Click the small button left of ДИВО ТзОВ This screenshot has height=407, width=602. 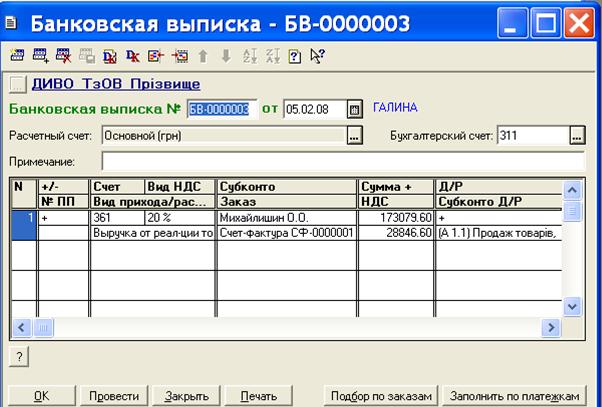tap(18, 84)
